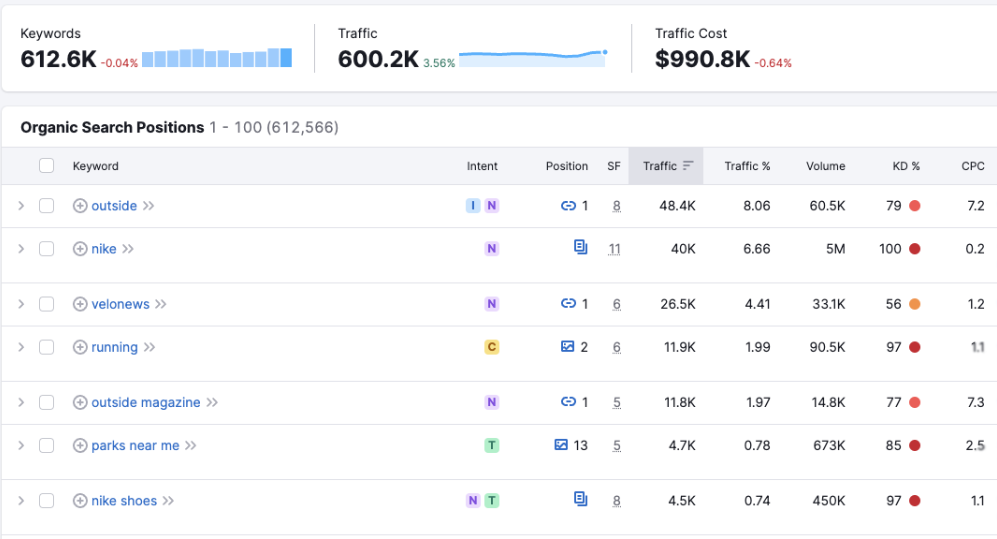Click the plus icon beside nike keyword
This screenshot has width=997, height=539.
click(x=80, y=249)
